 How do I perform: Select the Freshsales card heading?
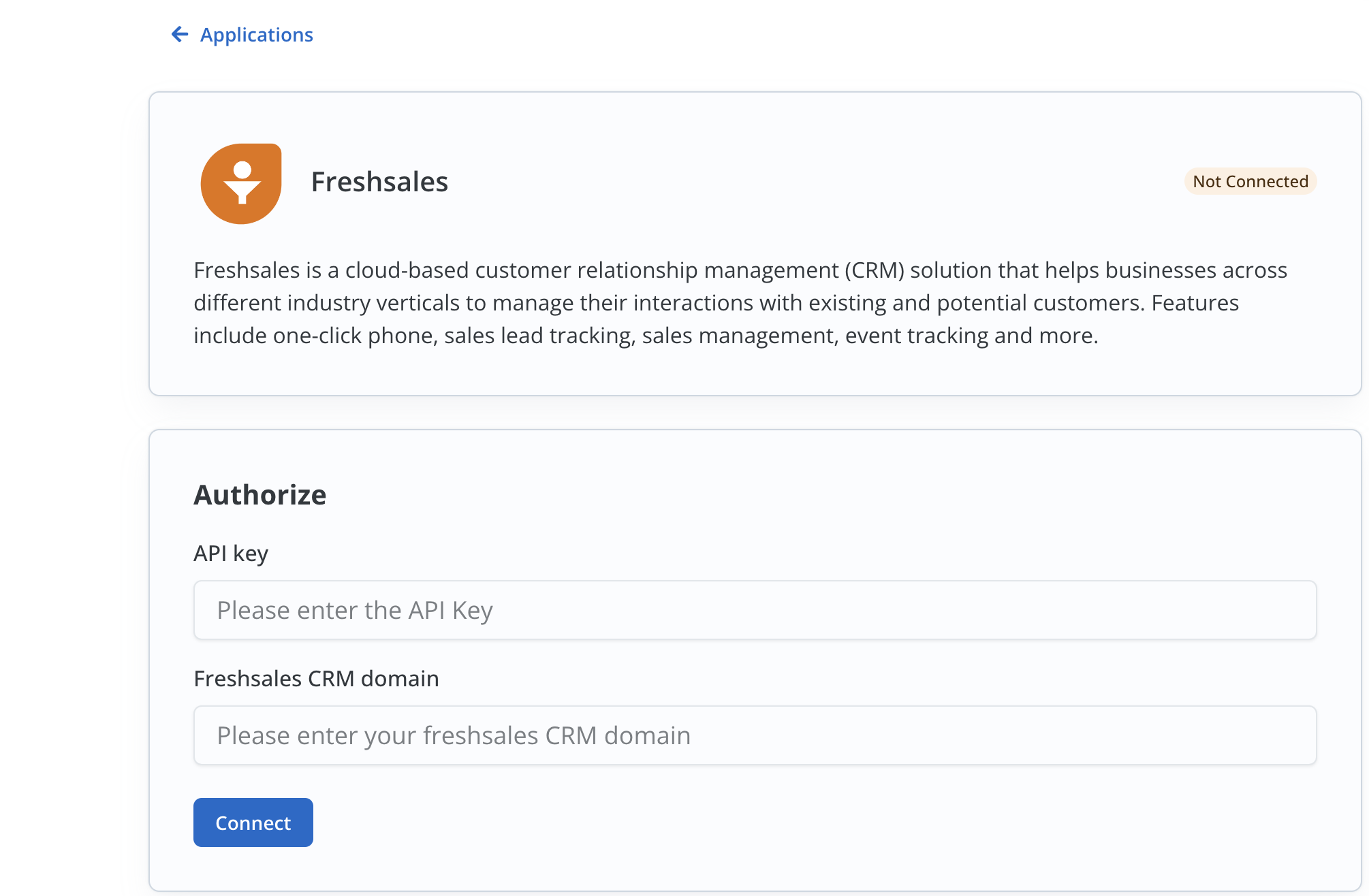coord(379,181)
